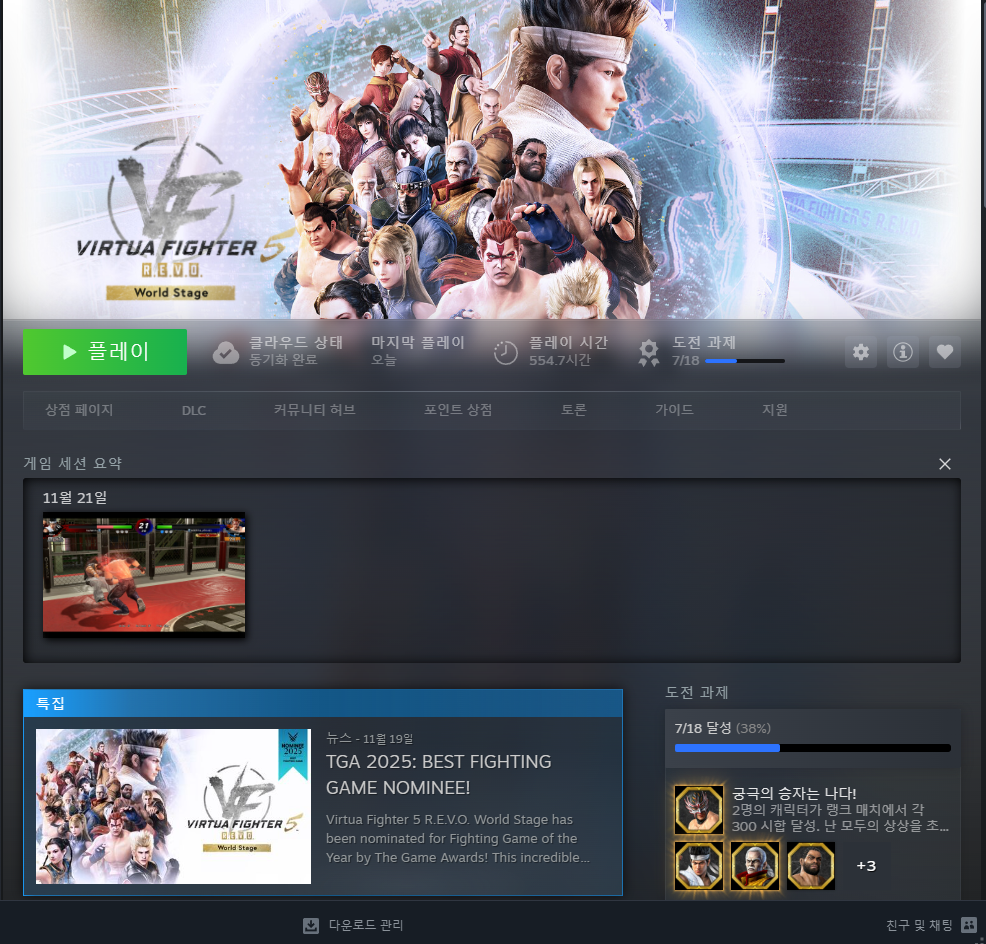Toggle favorite using the heart icon
986x944 pixels.
coord(944,352)
